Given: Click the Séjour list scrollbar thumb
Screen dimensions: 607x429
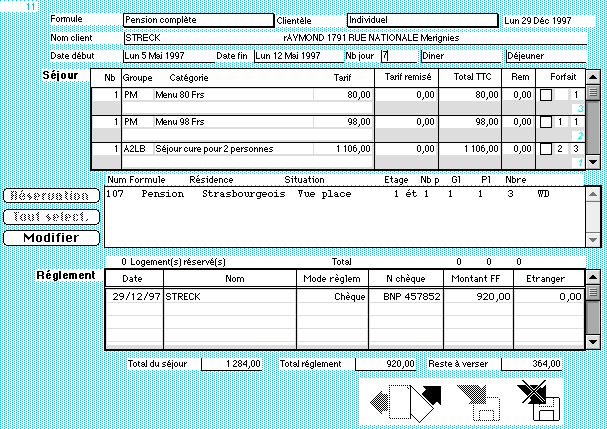Looking at the screenshot, I should (x=593, y=93).
